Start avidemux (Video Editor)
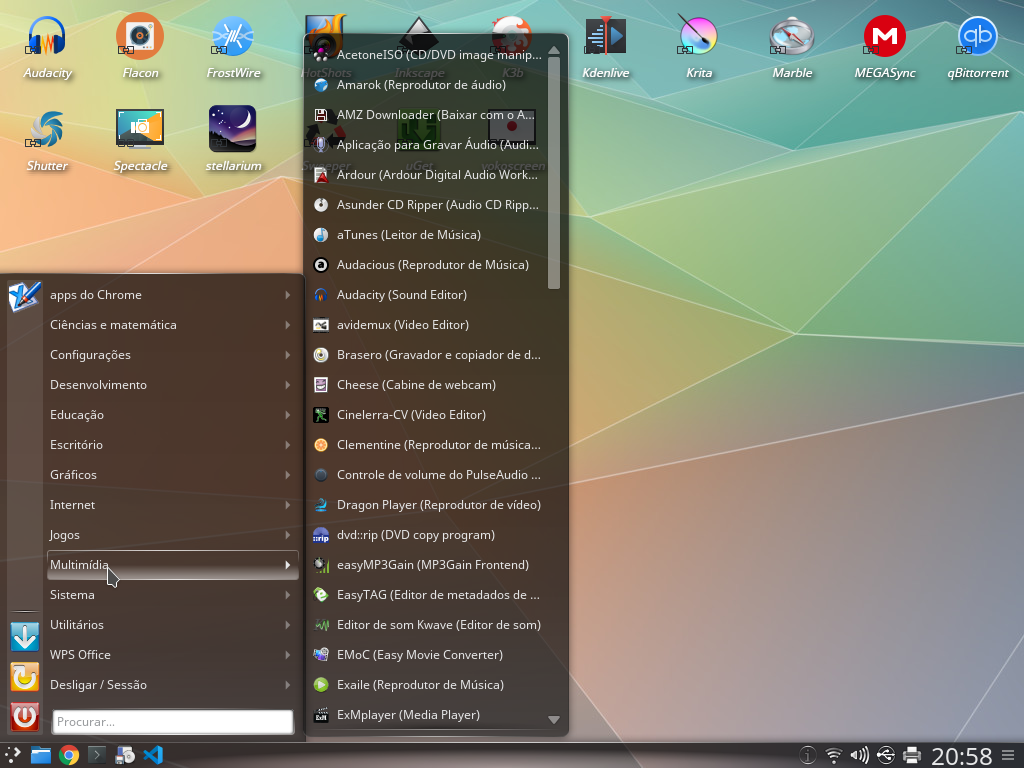This screenshot has height=768, width=1024. pyautogui.click(x=428, y=325)
